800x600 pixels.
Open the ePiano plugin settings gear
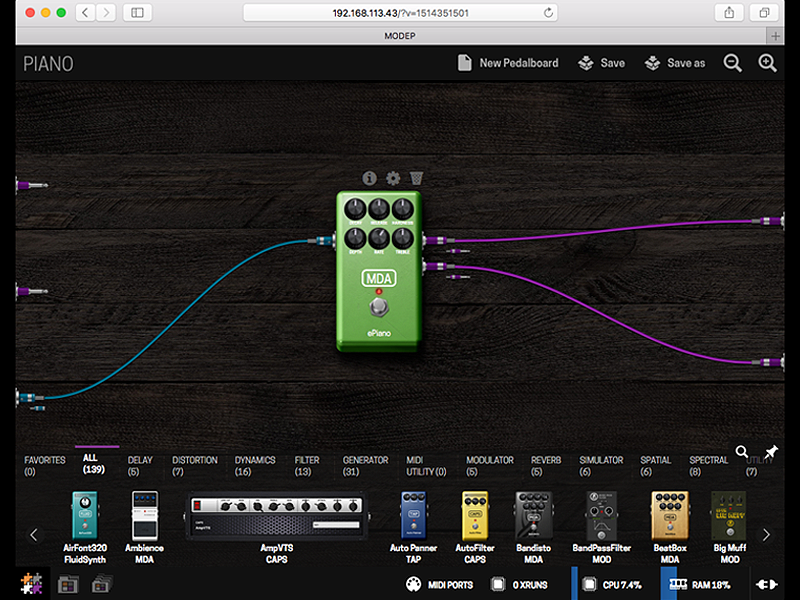coord(393,178)
